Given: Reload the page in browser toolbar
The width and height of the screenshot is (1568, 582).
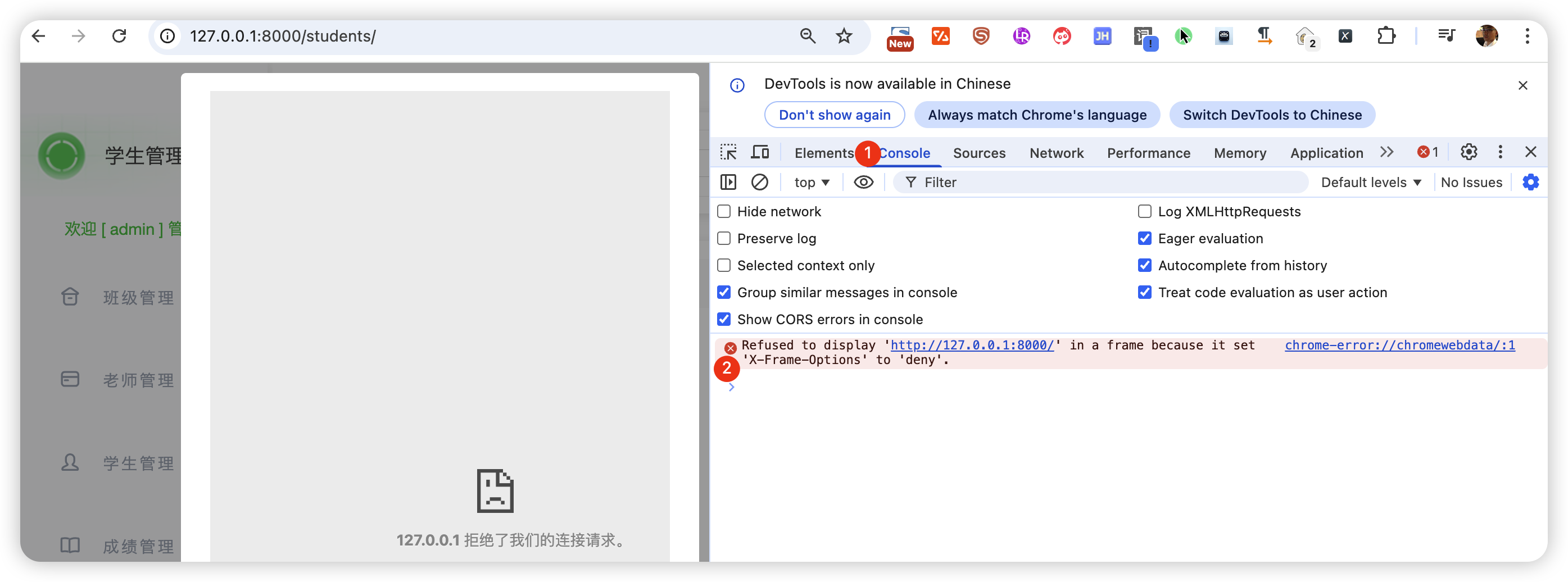Looking at the screenshot, I should click(119, 37).
